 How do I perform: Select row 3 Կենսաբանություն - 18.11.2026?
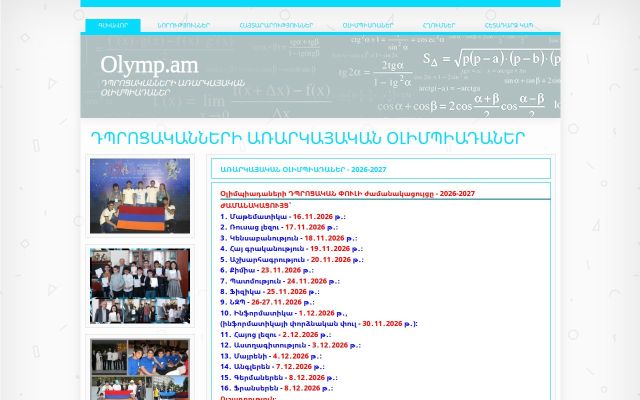pos(289,238)
